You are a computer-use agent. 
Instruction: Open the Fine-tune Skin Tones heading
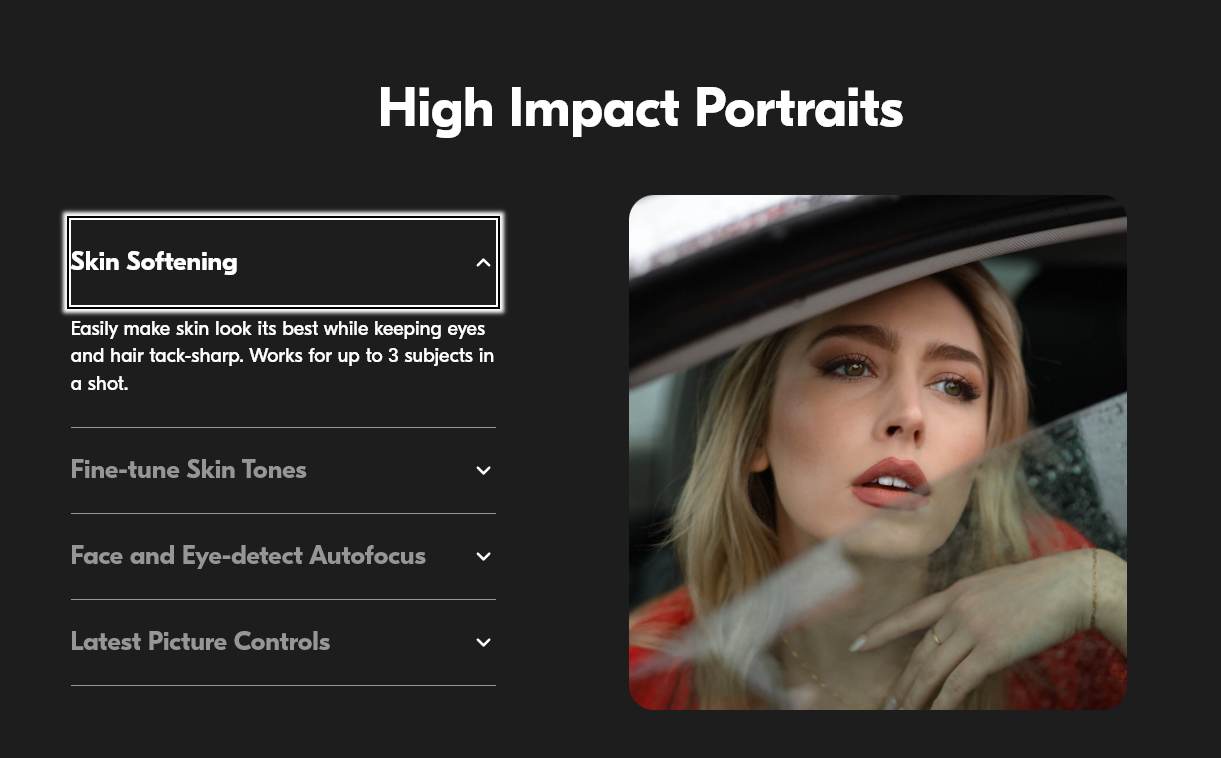pos(189,470)
